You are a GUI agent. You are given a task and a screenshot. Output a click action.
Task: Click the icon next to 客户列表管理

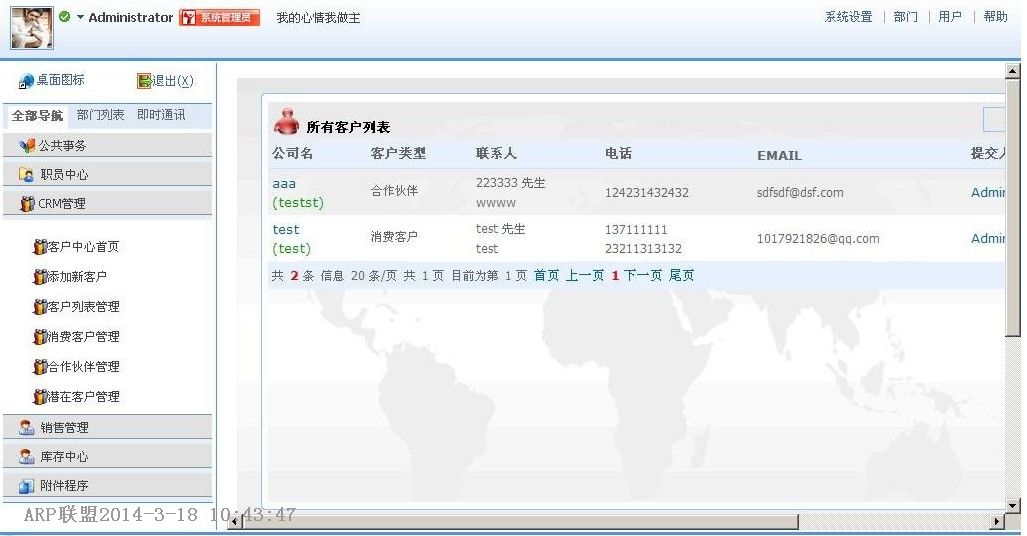coord(39,307)
